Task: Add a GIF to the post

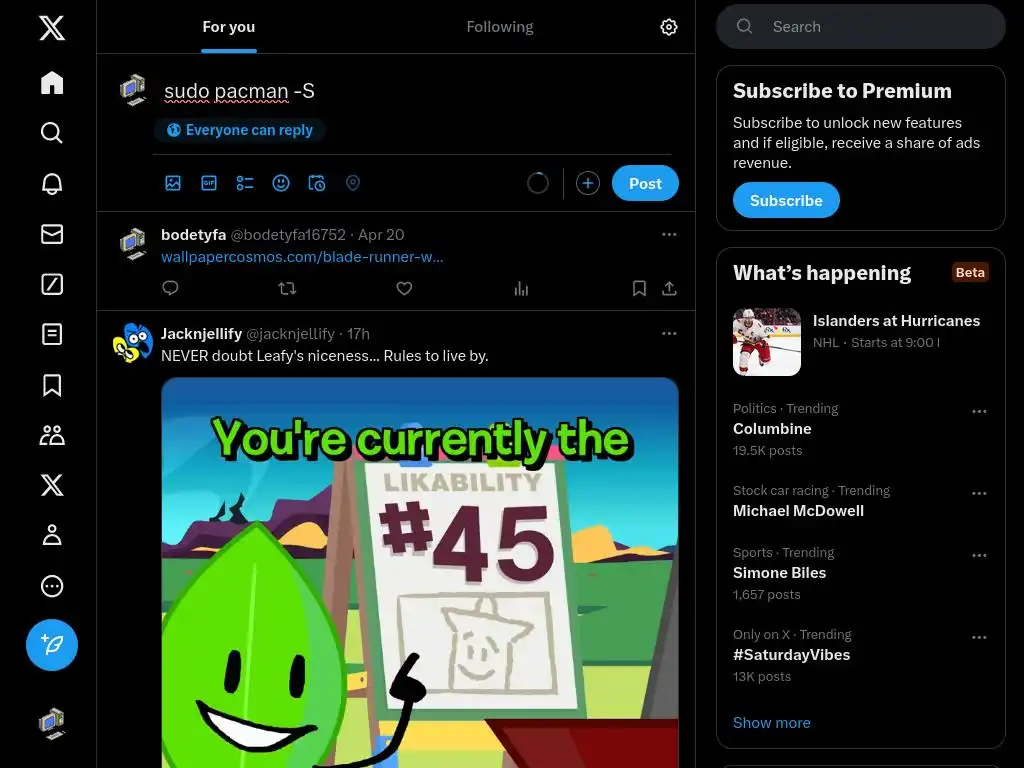Action: (209, 183)
